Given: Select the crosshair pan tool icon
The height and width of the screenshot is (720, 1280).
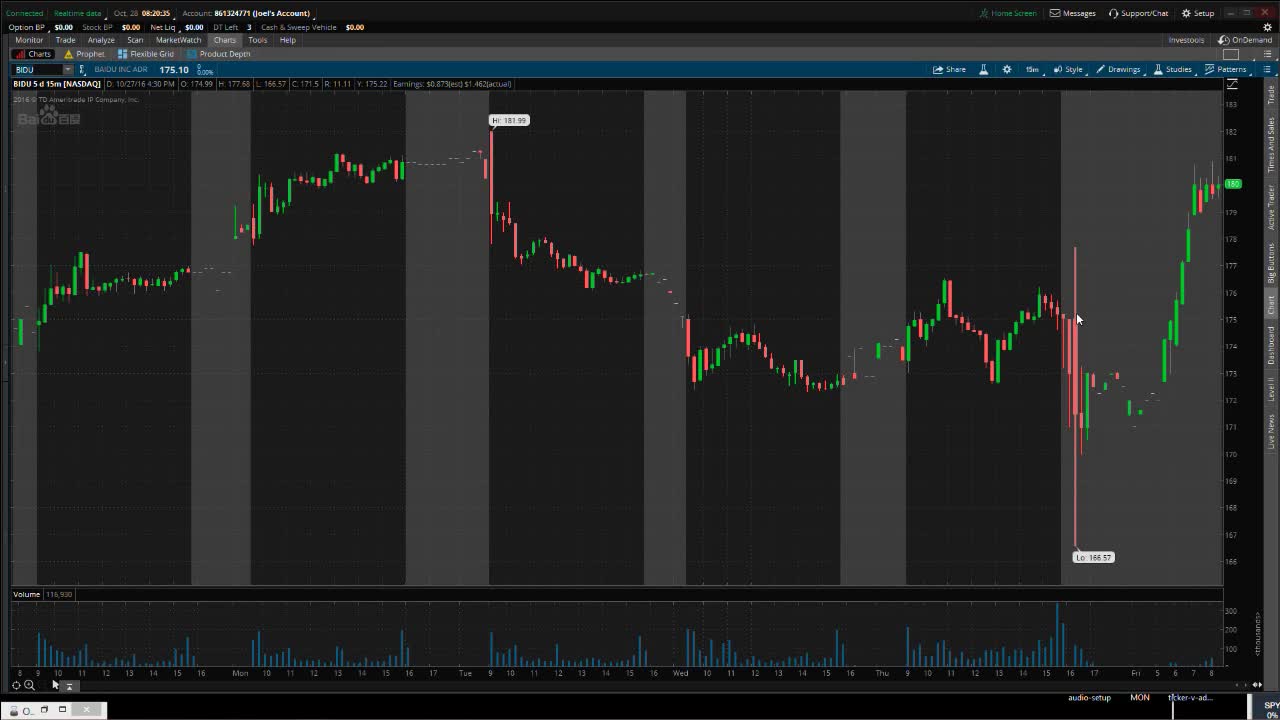Looking at the screenshot, I should coord(16,685).
